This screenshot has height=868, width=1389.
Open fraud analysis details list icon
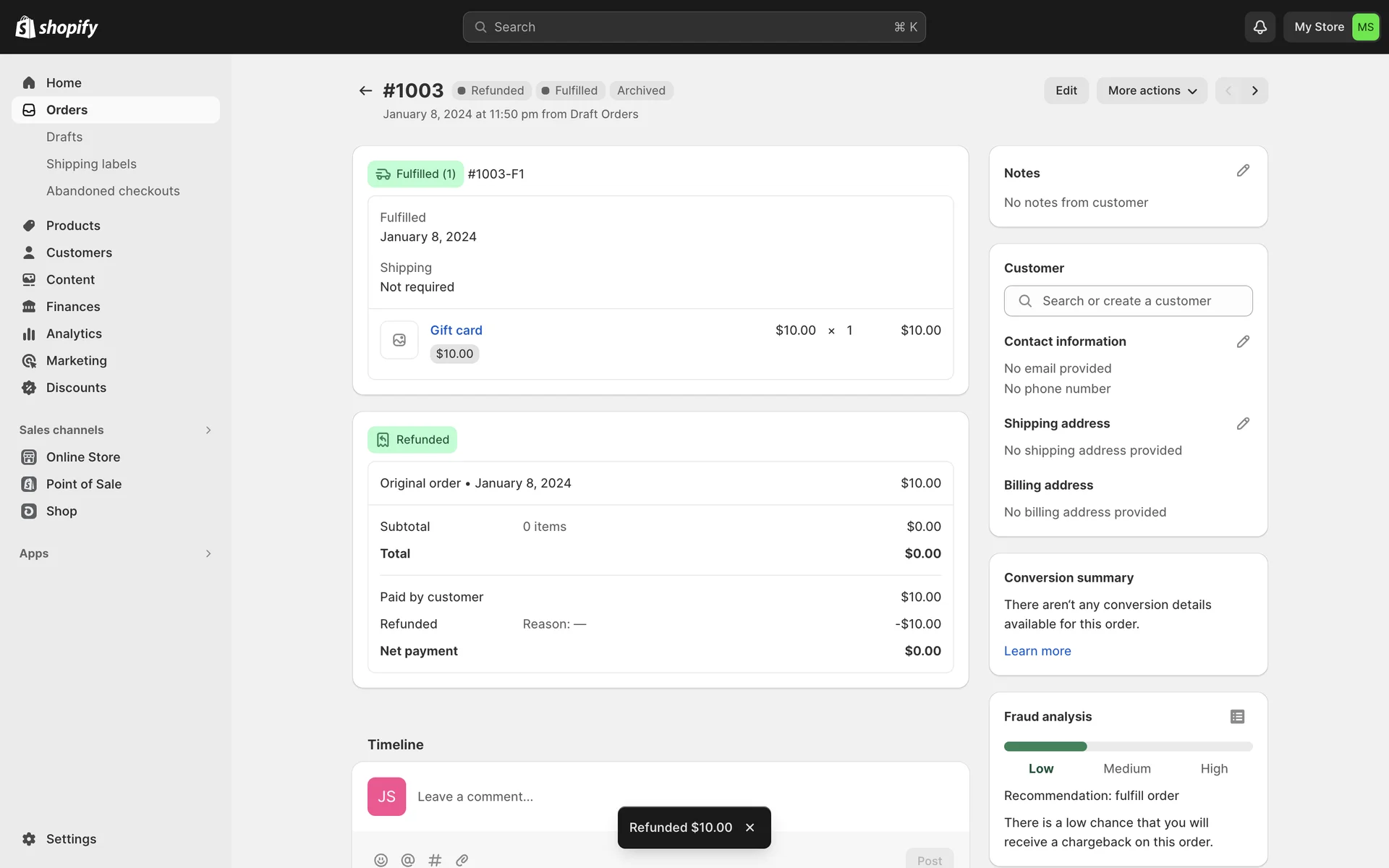tap(1237, 717)
